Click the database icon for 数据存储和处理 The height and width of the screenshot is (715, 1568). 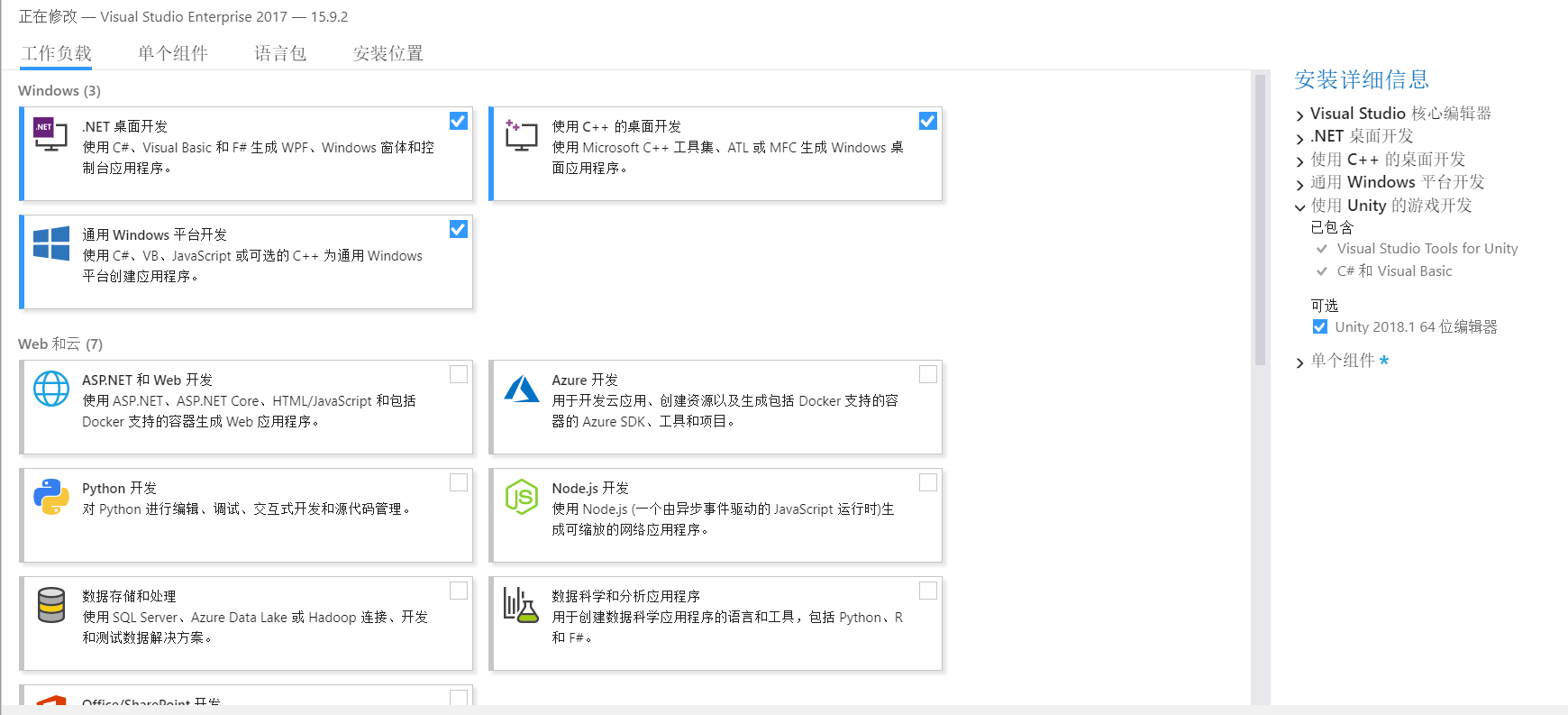click(51, 605)
